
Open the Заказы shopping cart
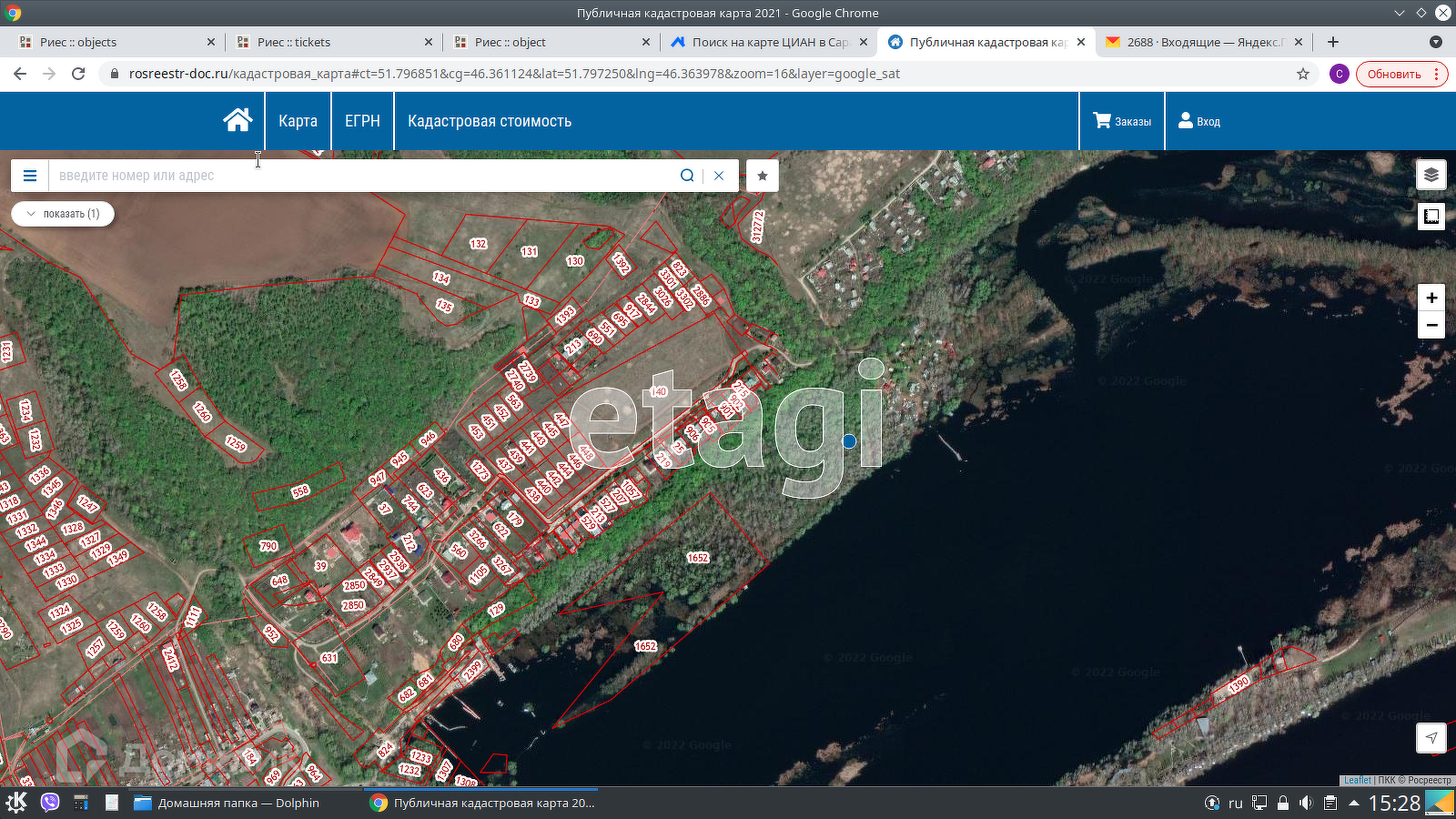pyautogui.click(x=1122, y=121)
